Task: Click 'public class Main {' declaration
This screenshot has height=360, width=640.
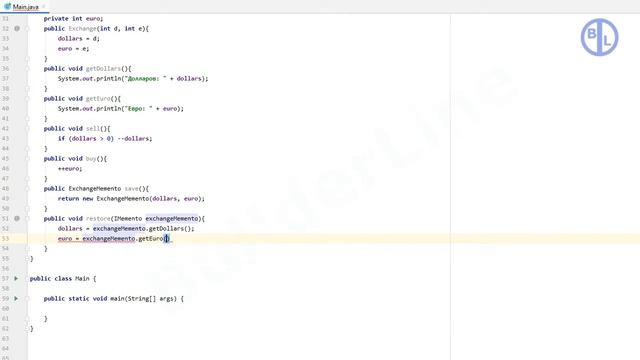Action: tap(63, 278)
